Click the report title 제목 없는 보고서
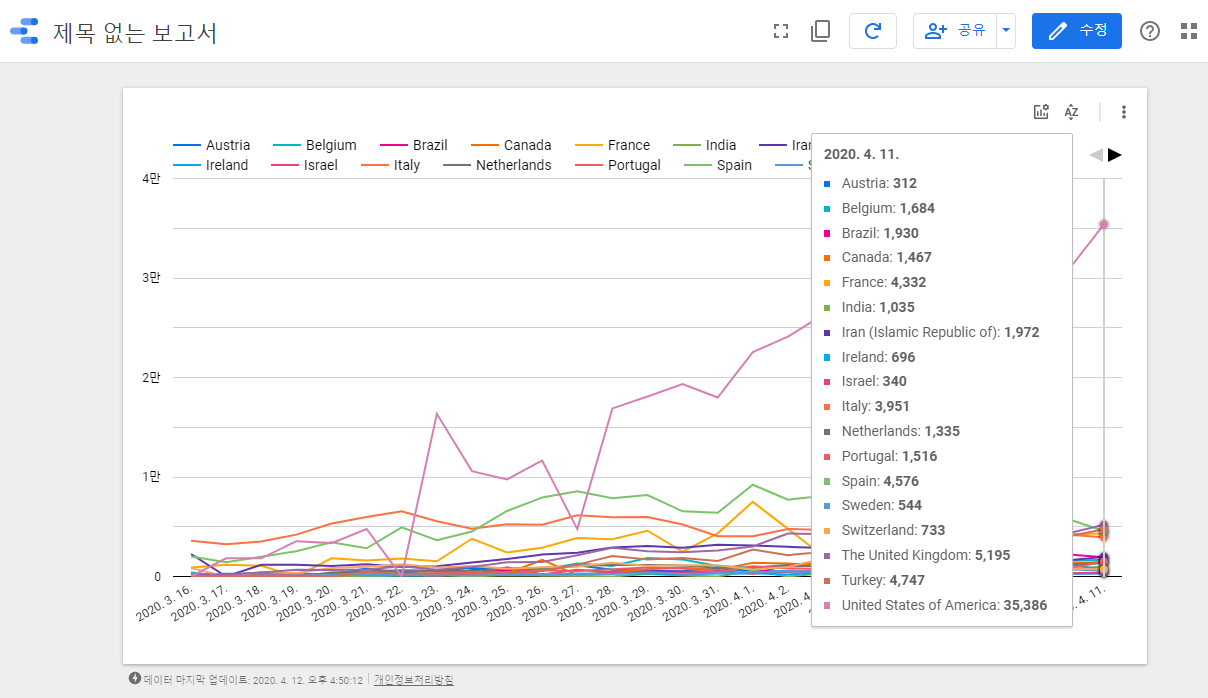1208x698 pixels. pyautogui.click(x=135, y=32)
